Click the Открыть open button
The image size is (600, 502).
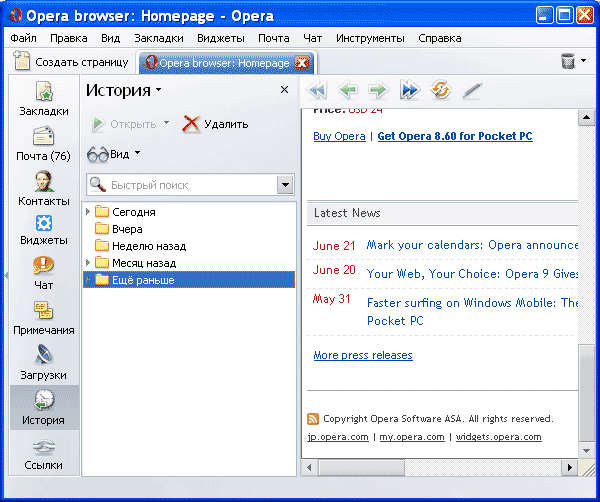pos(124,124)
